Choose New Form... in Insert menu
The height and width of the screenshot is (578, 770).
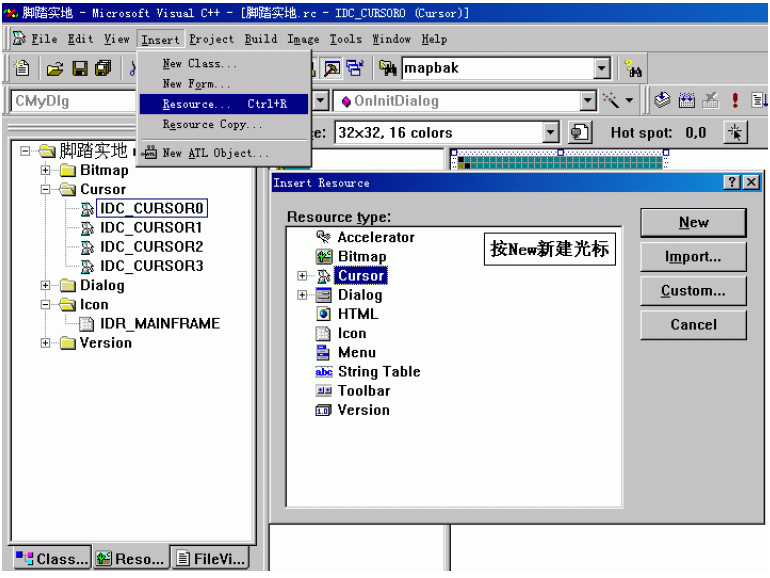pos(224,84)
